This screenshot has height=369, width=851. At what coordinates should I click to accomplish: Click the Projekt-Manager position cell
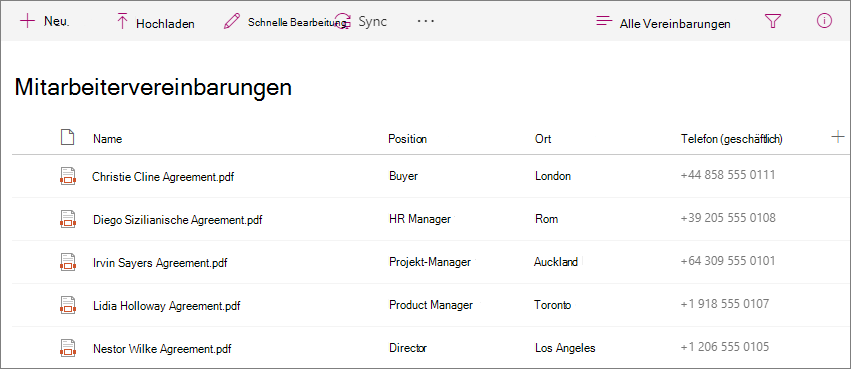click(430, 262)
